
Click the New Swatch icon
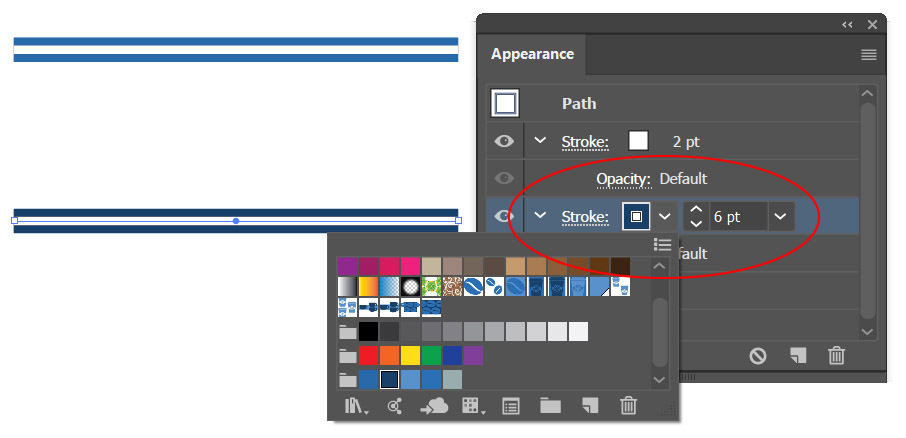[x=590, y=405]
